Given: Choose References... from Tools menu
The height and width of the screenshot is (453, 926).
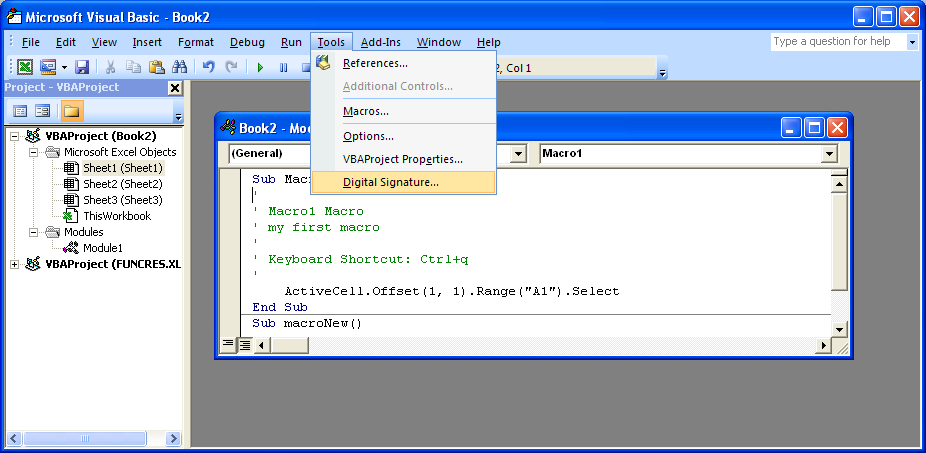Looking at the screenshot, I should pyautogui.click(x=403, y=63).
